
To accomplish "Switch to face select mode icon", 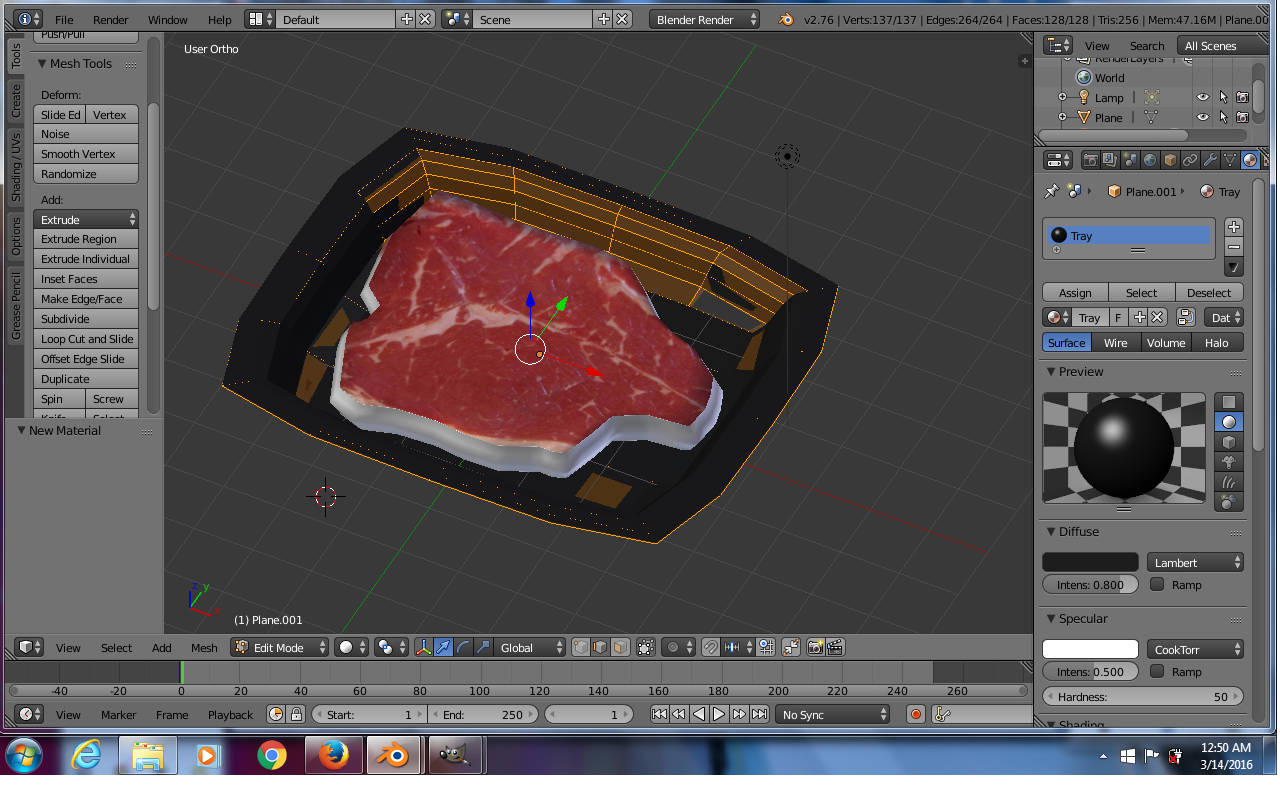I will [x=621, y=648].
